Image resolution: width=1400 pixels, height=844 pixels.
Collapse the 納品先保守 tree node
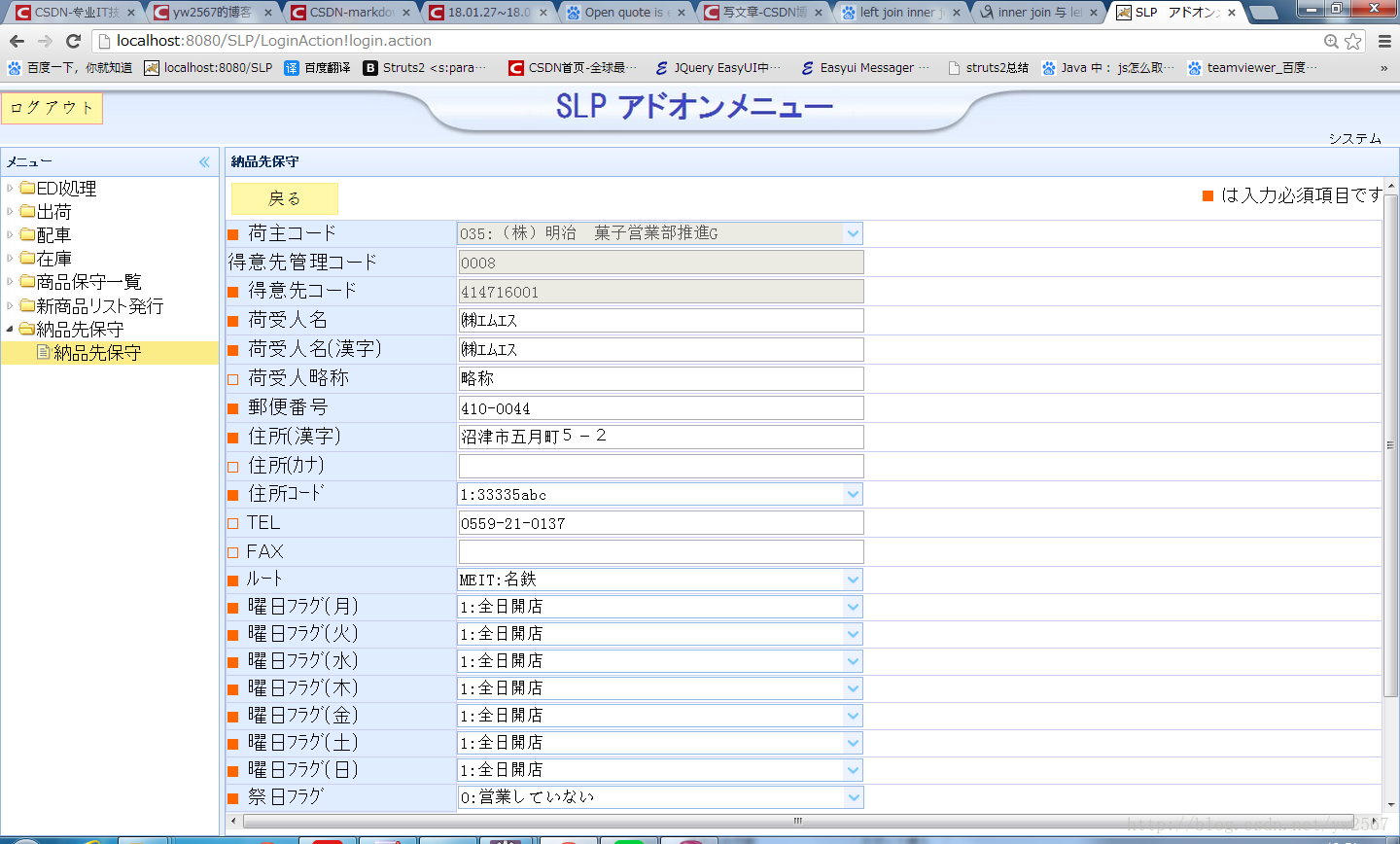click(x=10, y=329)
